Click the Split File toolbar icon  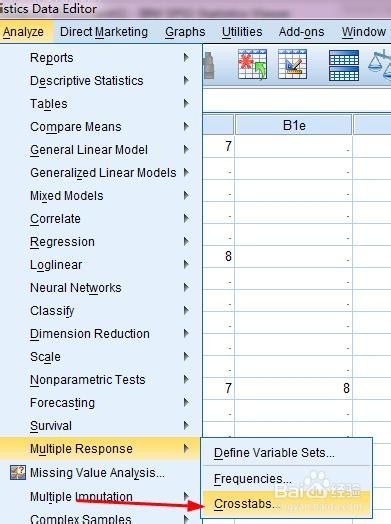[x=344, y=66]
